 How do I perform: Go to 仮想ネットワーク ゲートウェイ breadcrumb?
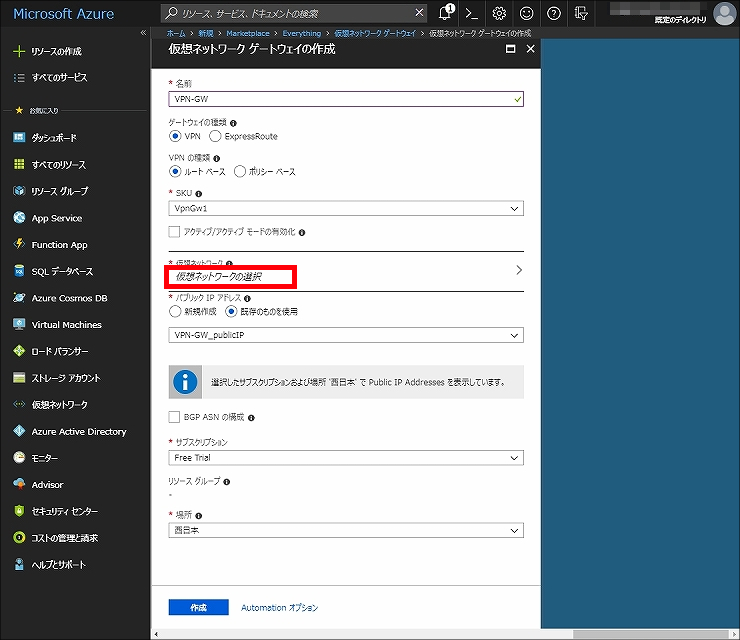tap(375, 33)
